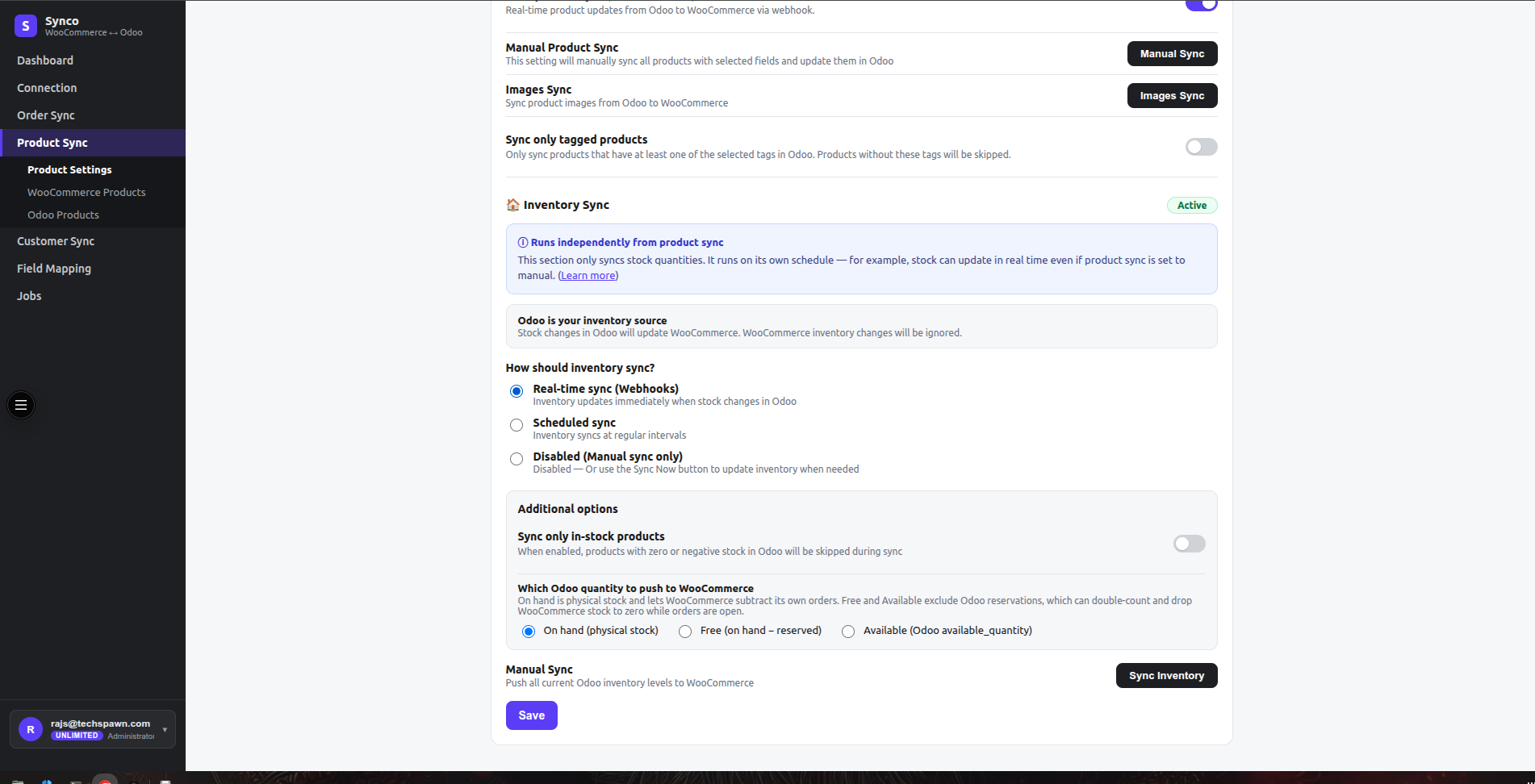1535x784 pixels.
Task: Click Which Odoo quantity to push label
Action: point(635,589)
